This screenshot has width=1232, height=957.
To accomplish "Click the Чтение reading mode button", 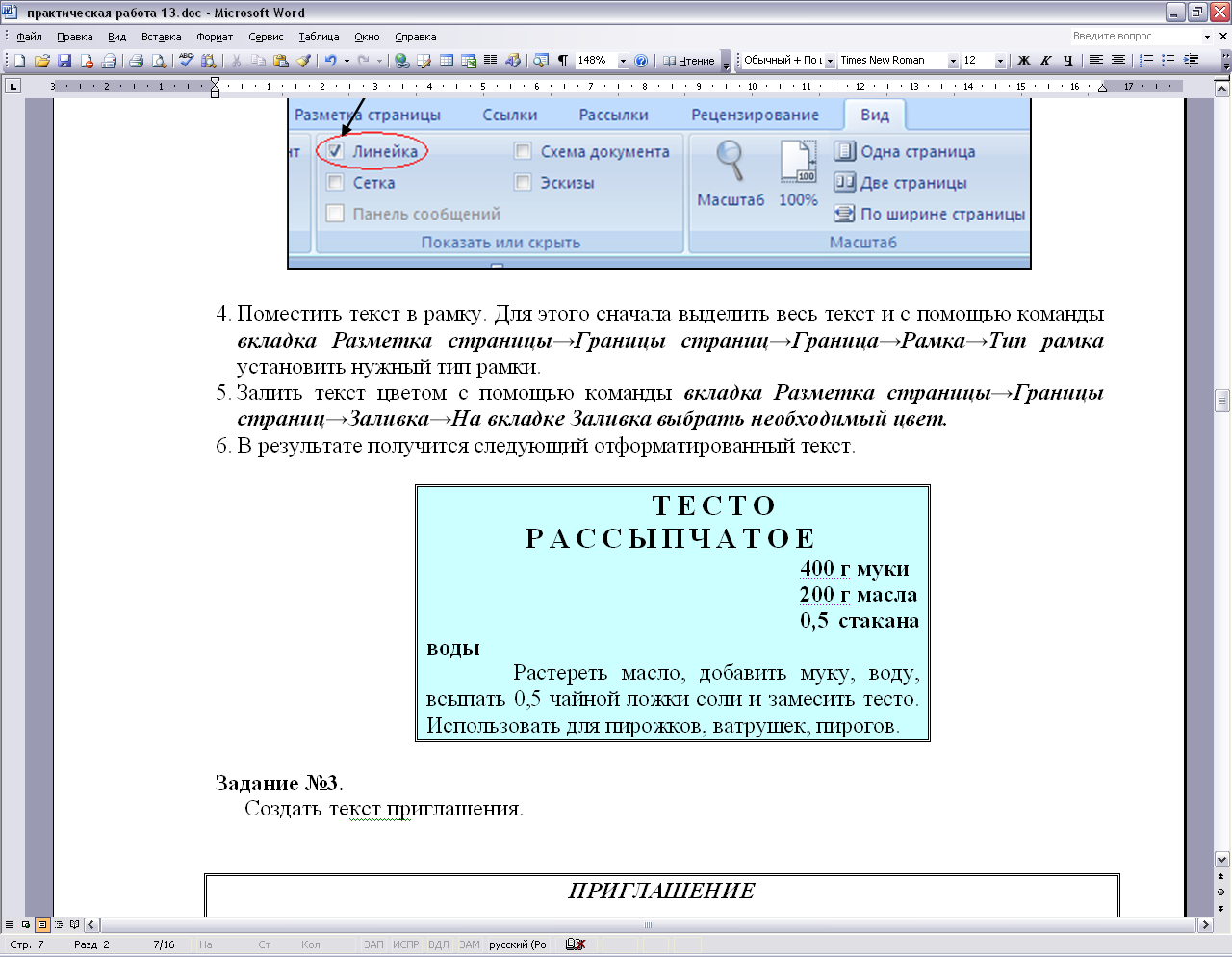I will click(x=688, y=61).
